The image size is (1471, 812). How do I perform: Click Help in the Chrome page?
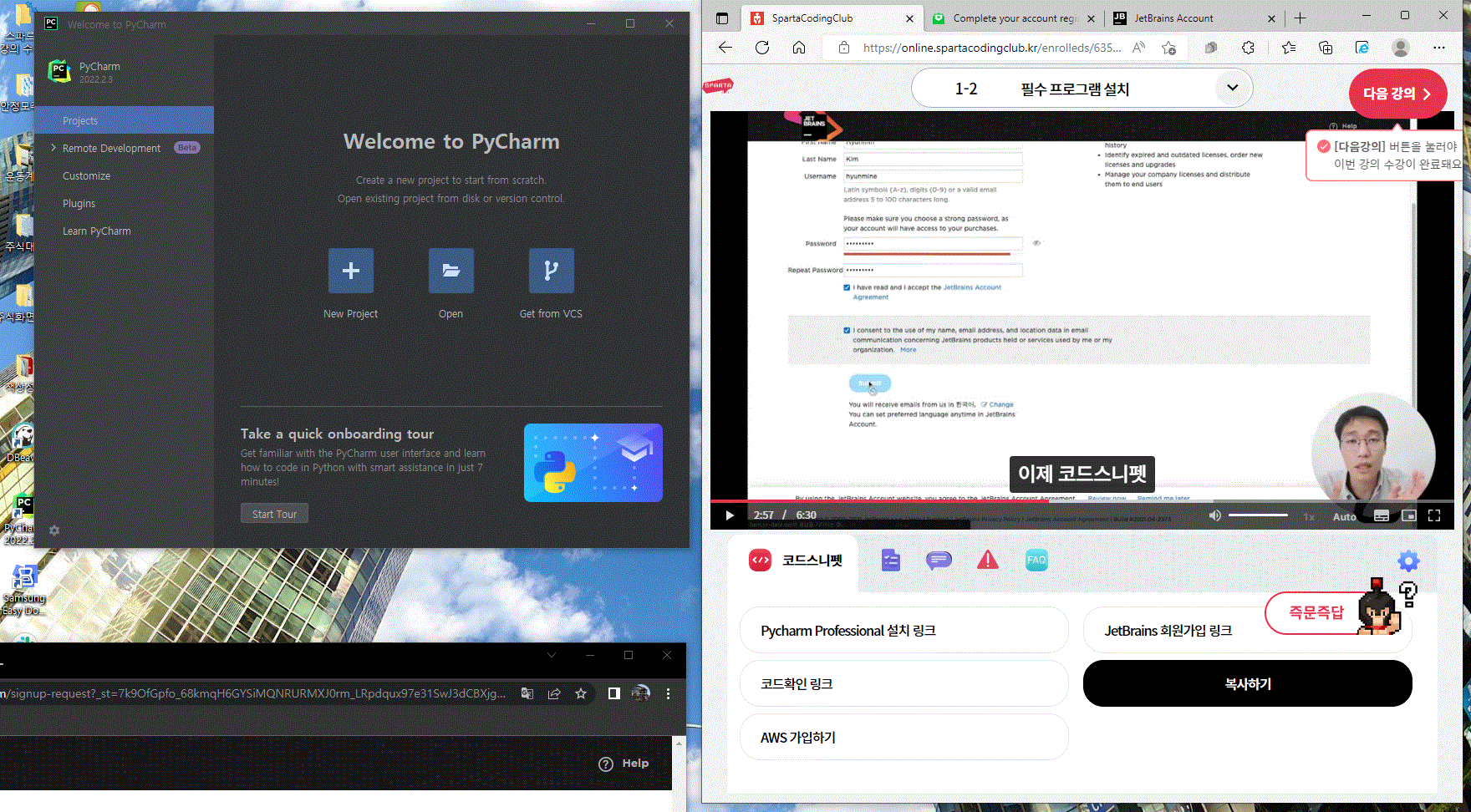point(624,764)
